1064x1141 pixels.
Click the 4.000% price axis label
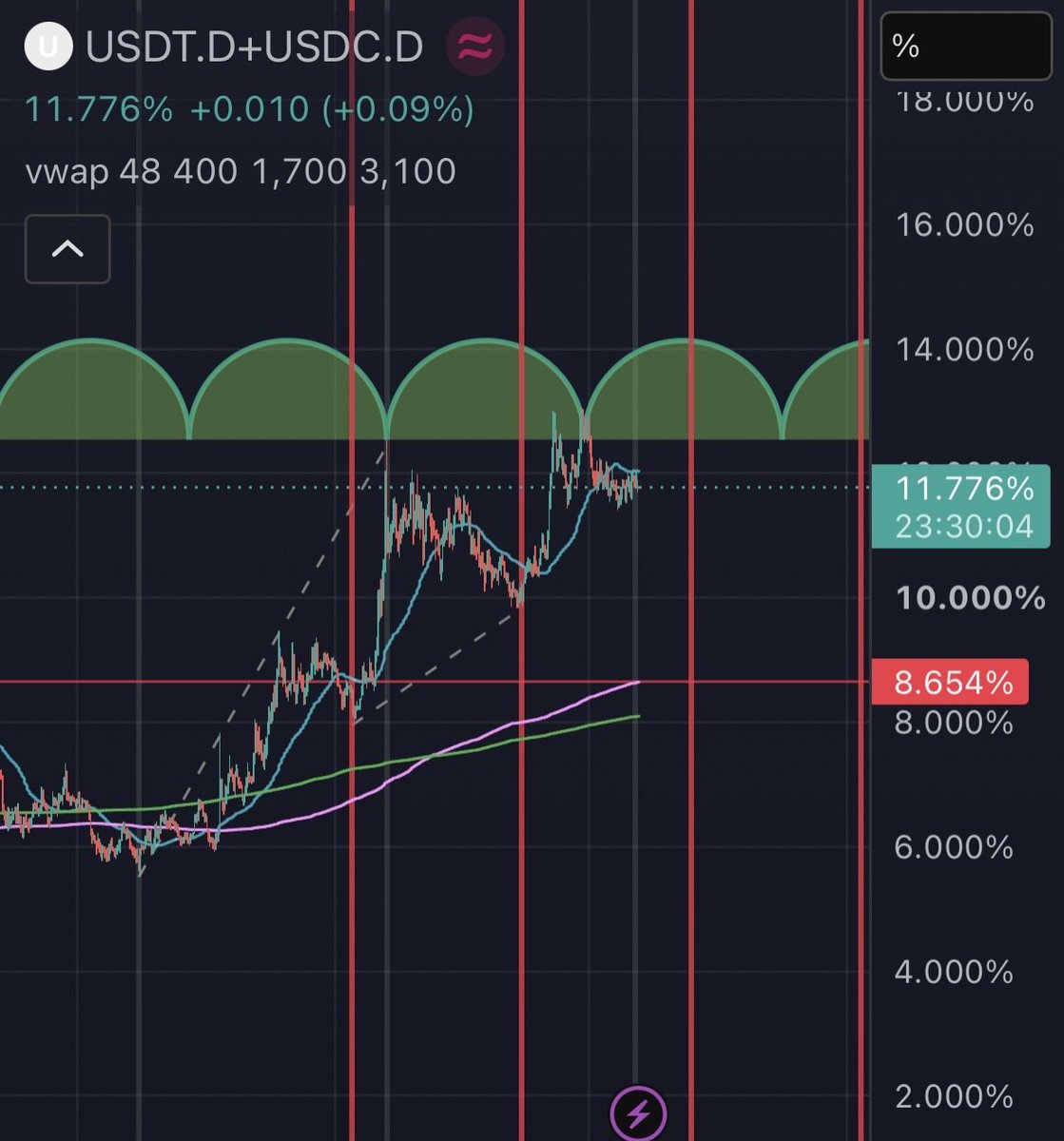coord(954,972)
